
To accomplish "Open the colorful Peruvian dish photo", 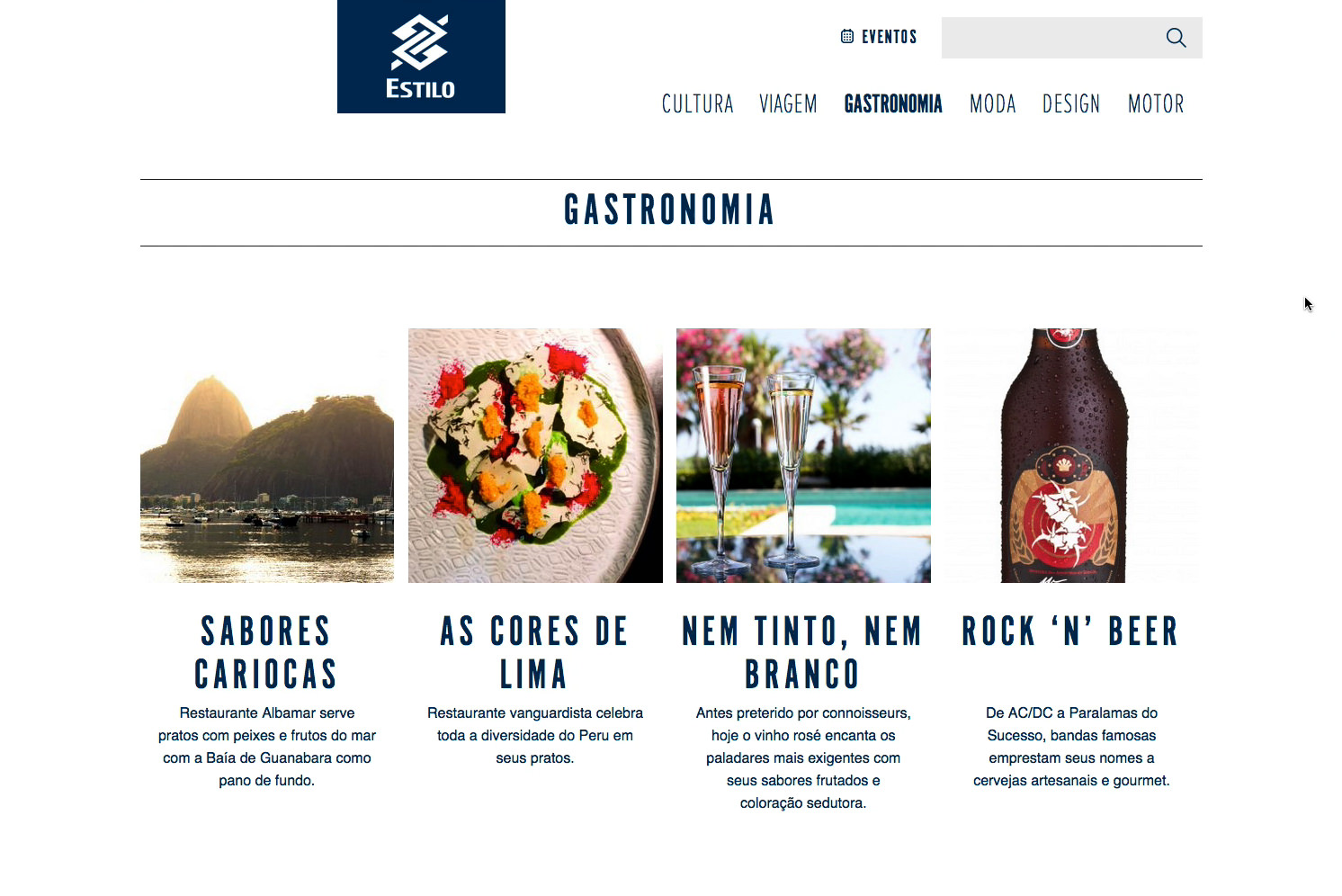I will point(535,455).
